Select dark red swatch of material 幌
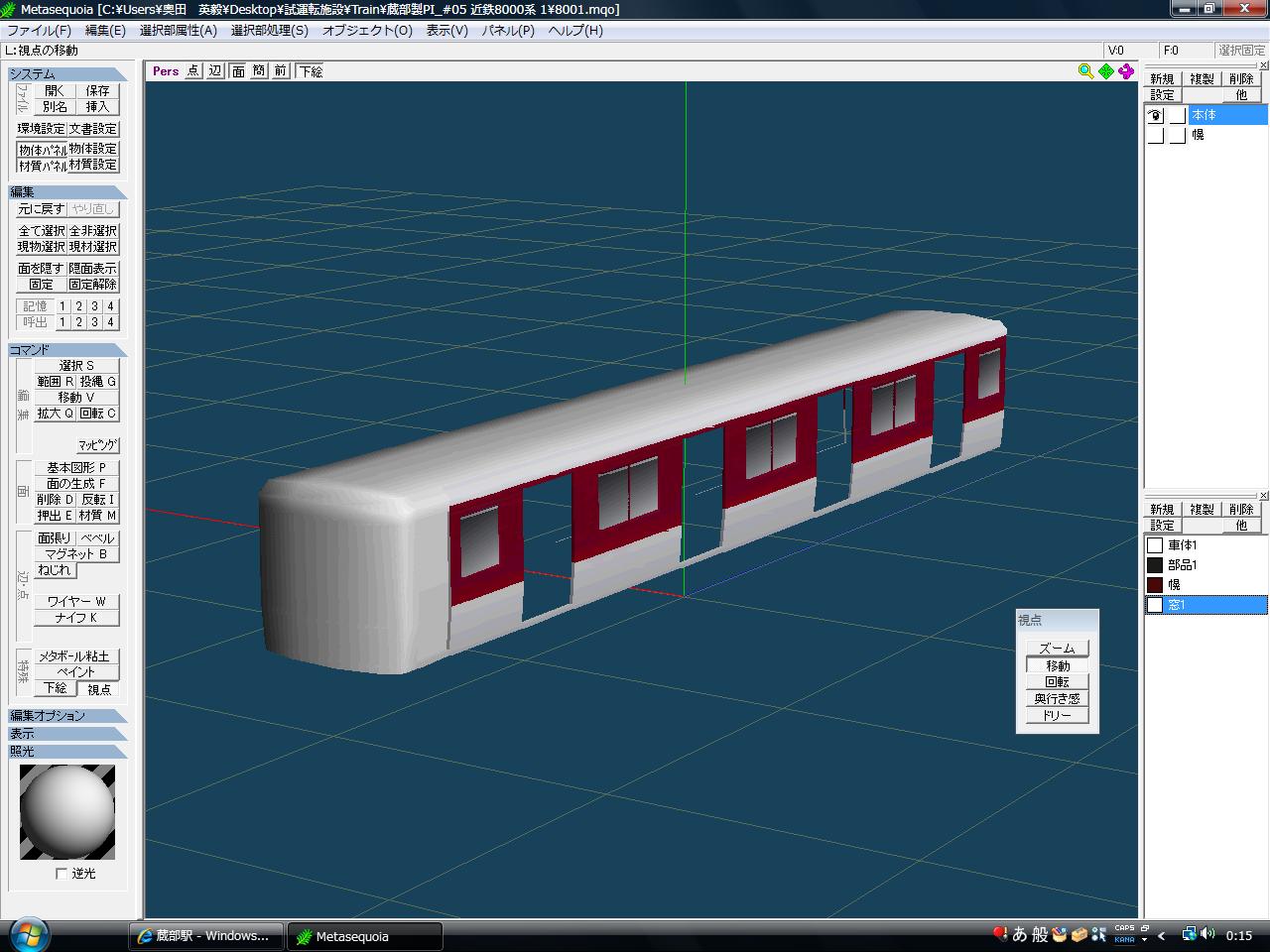 click(1155, 585)
